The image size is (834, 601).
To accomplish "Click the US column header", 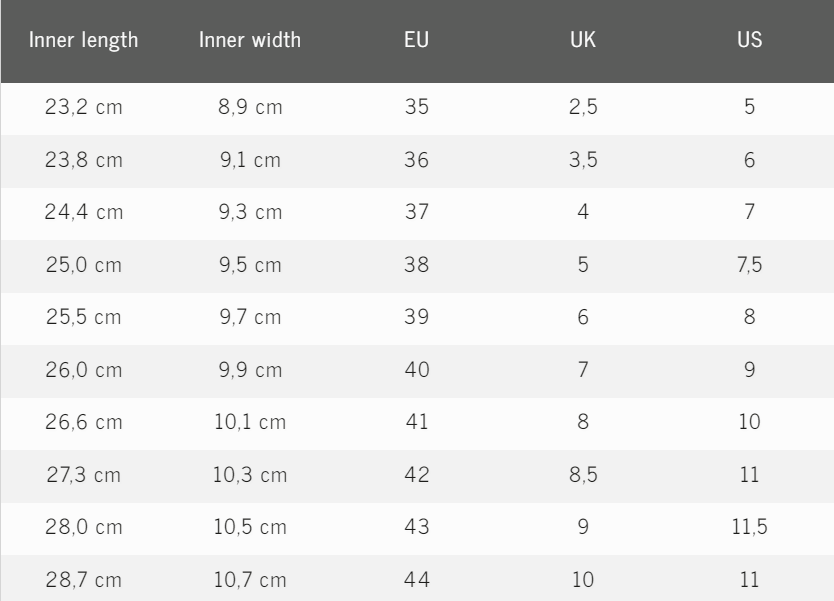I will coord(749,42).
